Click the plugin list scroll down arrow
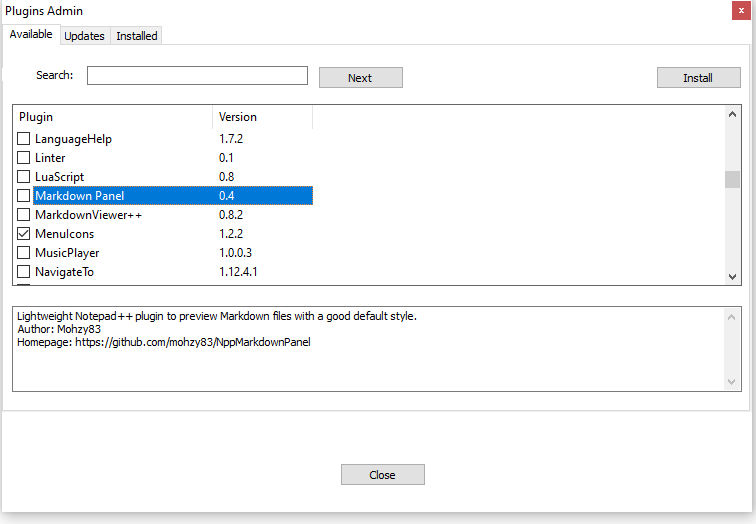 click(732, 277)
